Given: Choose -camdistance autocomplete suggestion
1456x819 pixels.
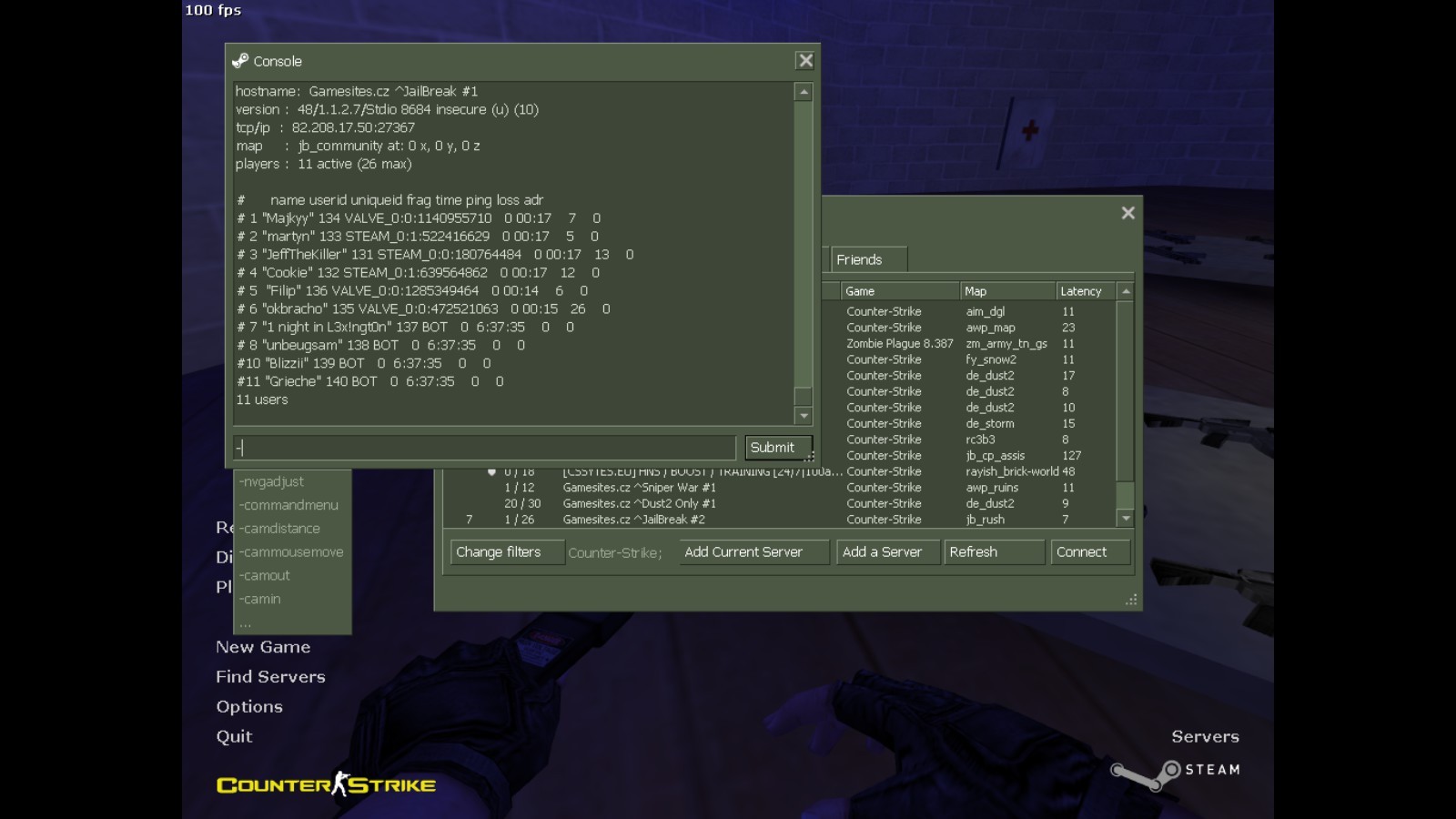Looking at the screenshot, I should point(292,529).
